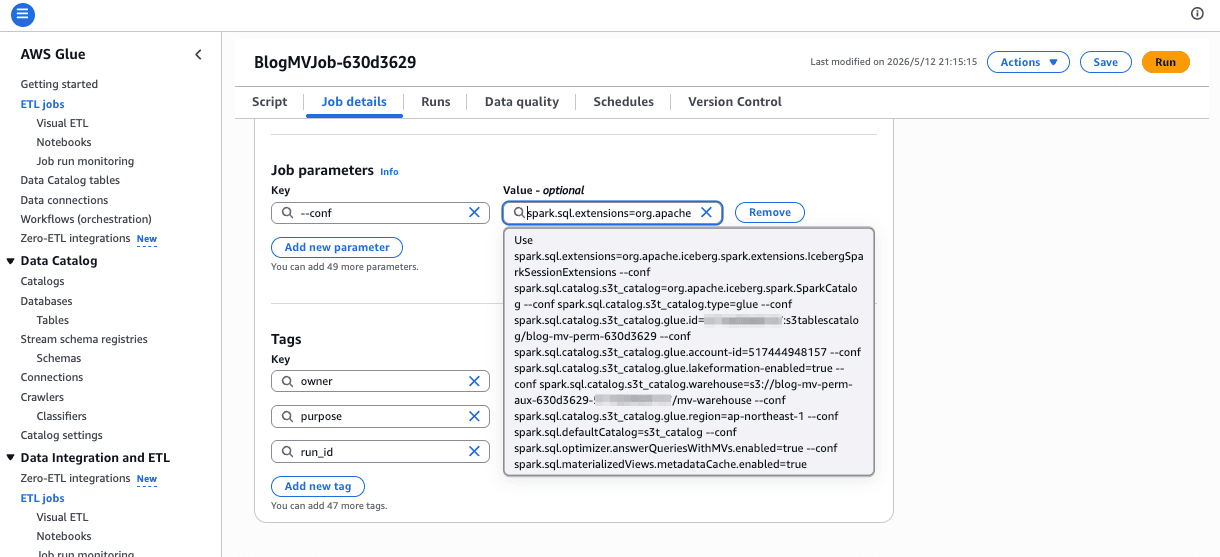The image size is (1220, 557).
Task: Open Getting started in sidebar
Action: pos(59,84)
